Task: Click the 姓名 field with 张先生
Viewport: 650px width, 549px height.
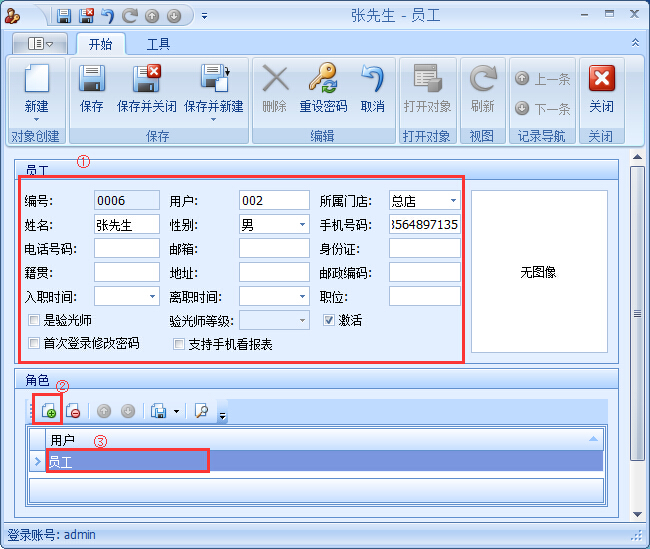Action: point(126,225)
